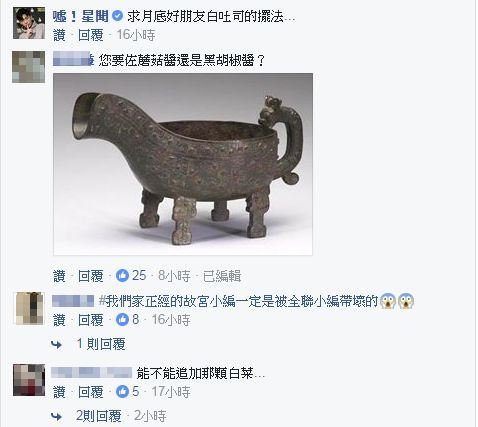478x427 pixels.
Task: Click the like thumb icon showing 5
Action: (122, 392)
